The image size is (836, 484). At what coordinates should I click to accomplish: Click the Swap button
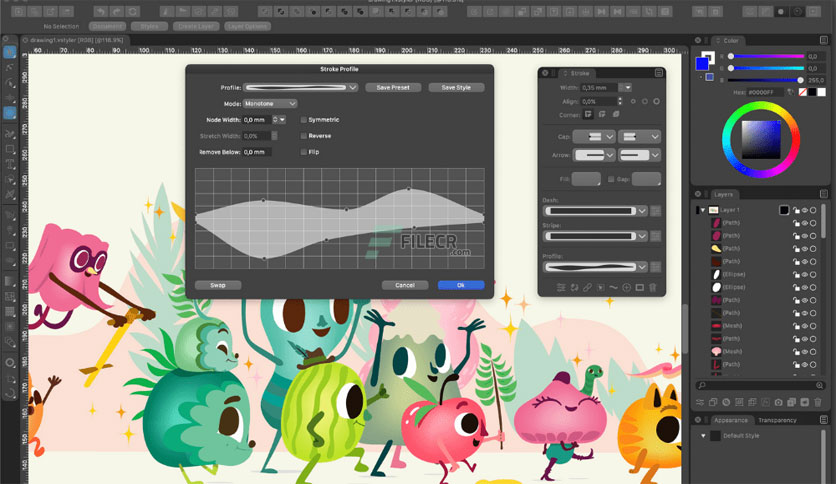point(218,285)
